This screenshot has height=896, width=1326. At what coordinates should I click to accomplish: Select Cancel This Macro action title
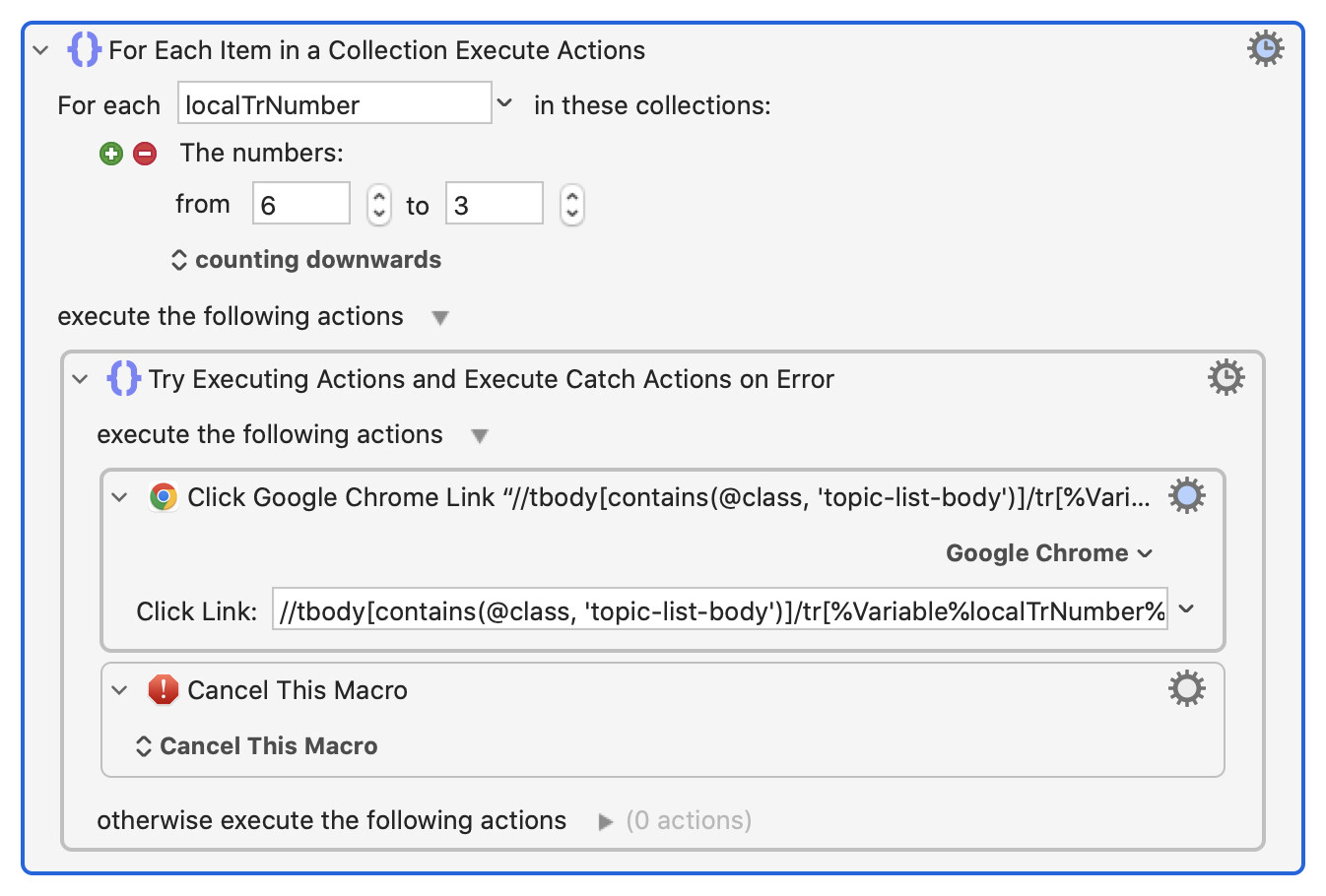click(x=298, y=690)
